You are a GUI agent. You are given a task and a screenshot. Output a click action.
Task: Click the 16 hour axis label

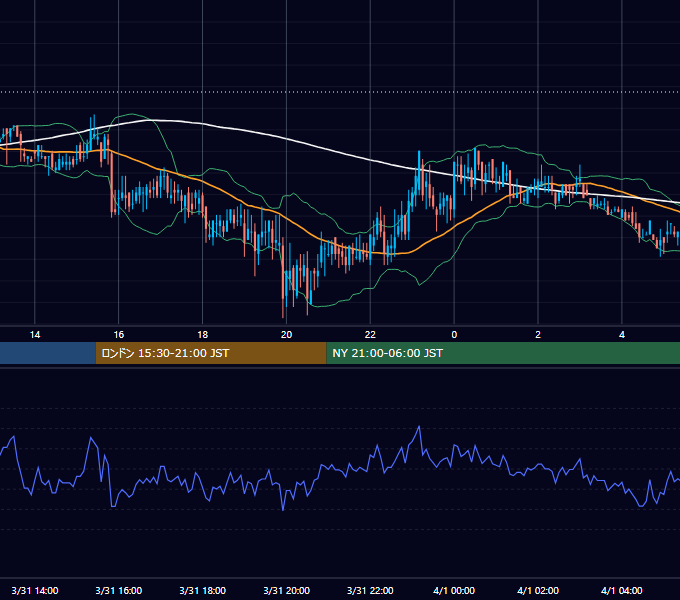(118, 335)
